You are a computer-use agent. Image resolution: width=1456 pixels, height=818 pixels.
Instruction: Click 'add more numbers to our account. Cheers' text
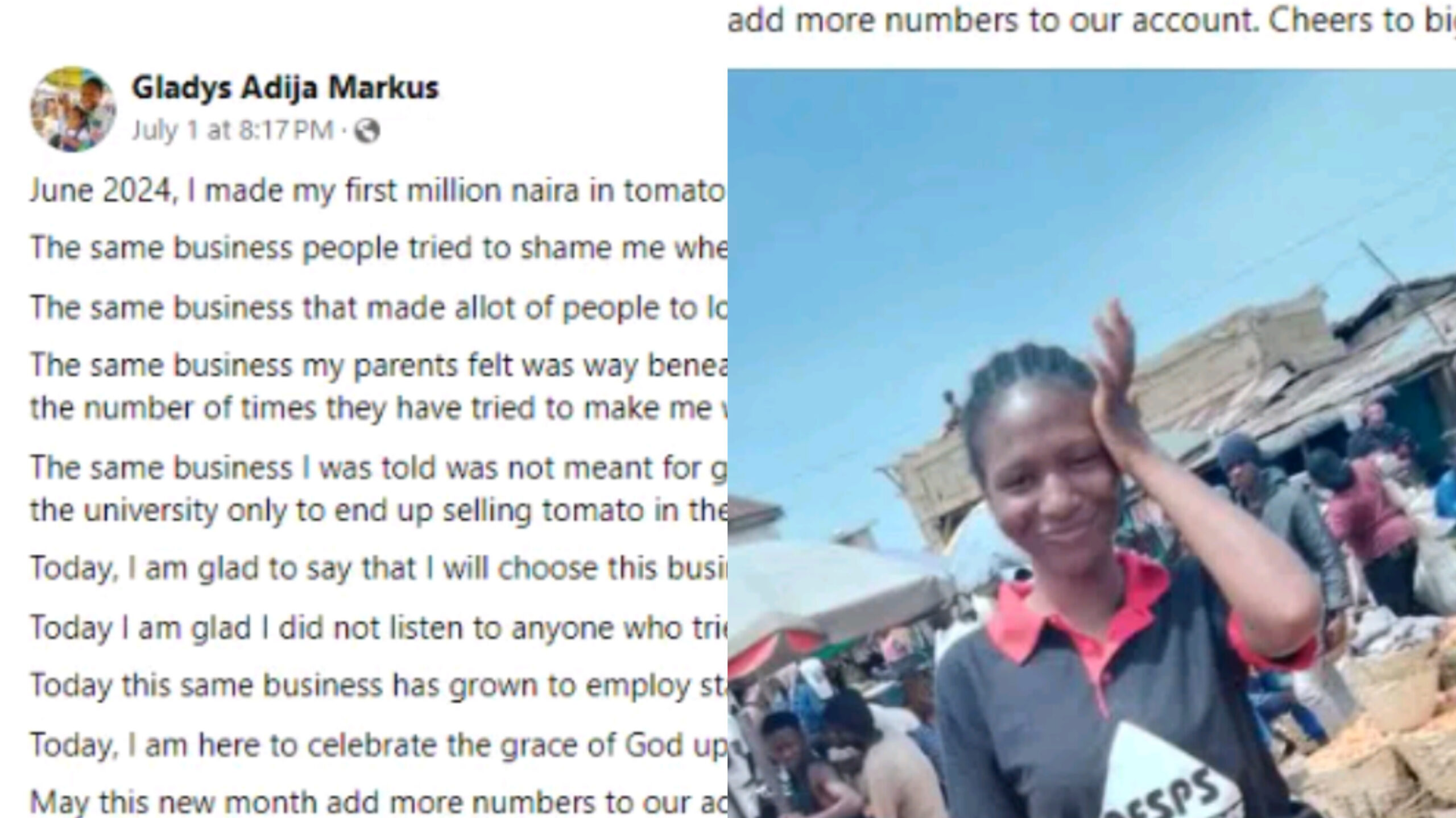coord(1091,21)
